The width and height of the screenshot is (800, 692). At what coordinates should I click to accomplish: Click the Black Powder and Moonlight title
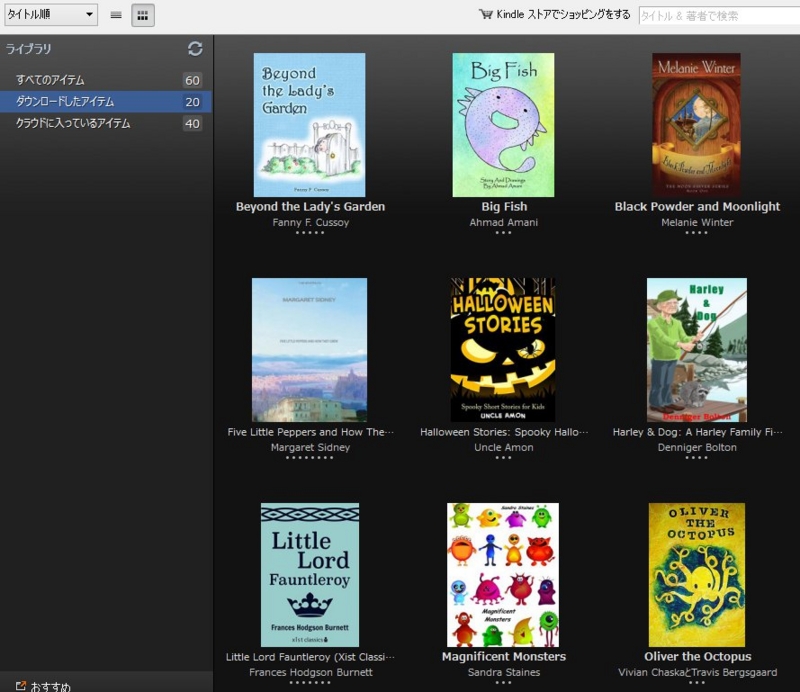[697, 207]
